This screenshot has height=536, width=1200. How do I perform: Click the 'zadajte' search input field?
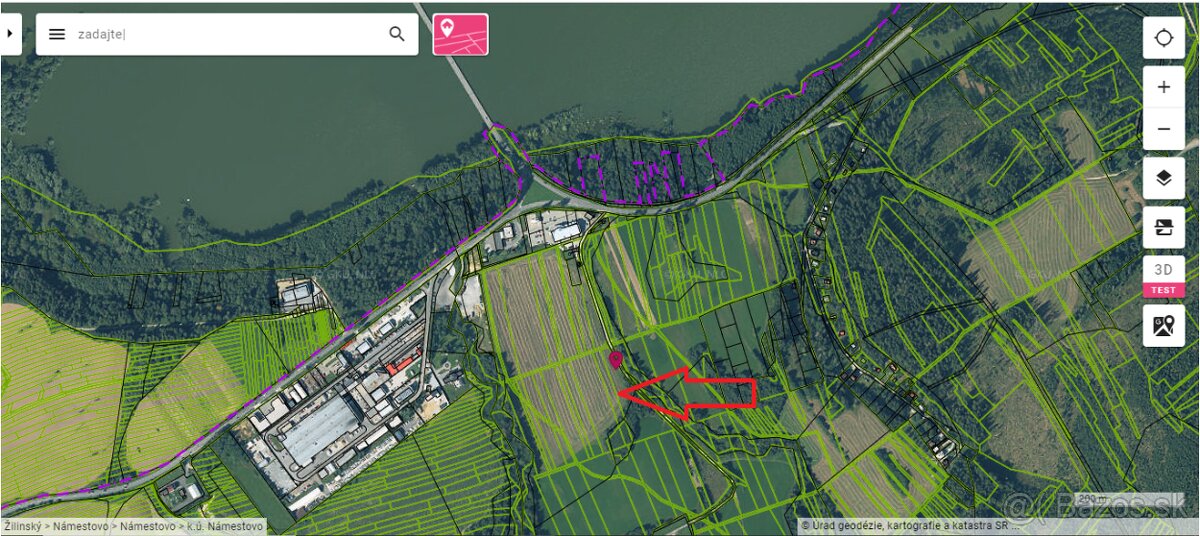click(228, 34)
